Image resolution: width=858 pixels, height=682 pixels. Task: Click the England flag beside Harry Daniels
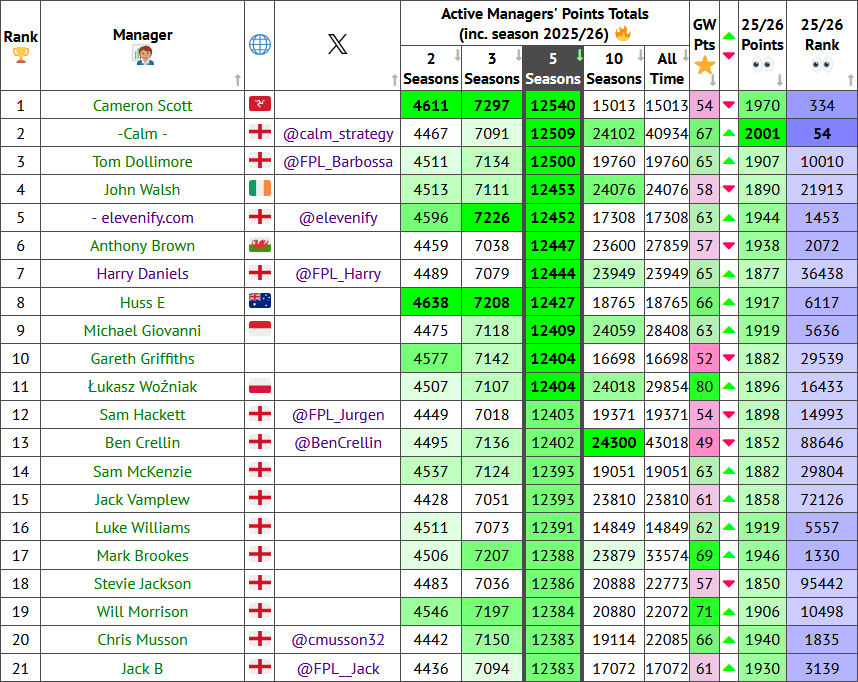tap(260, 272)
